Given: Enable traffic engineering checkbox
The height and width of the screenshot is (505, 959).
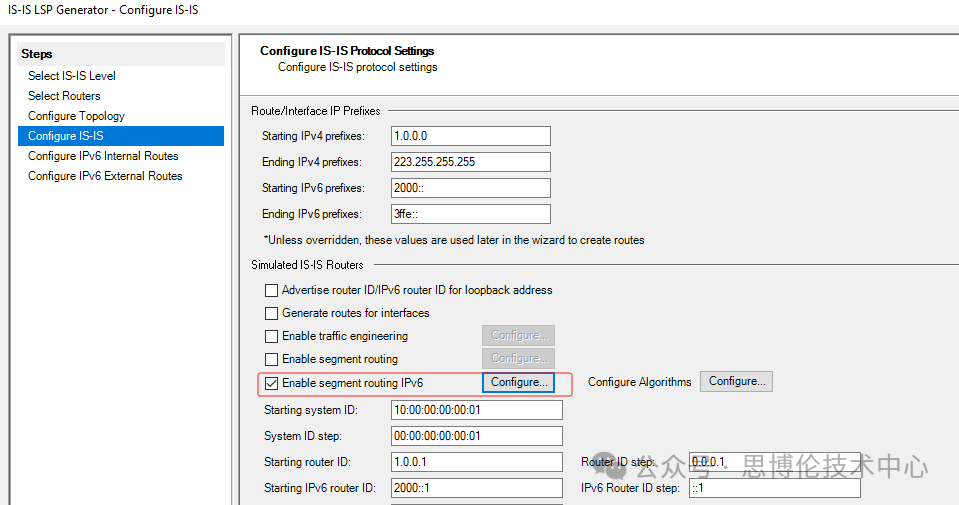Looking at the screenshot, I should tap(271, 336).
